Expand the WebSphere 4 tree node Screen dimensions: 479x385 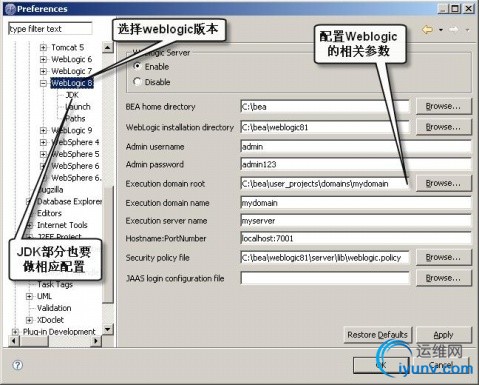43,142
